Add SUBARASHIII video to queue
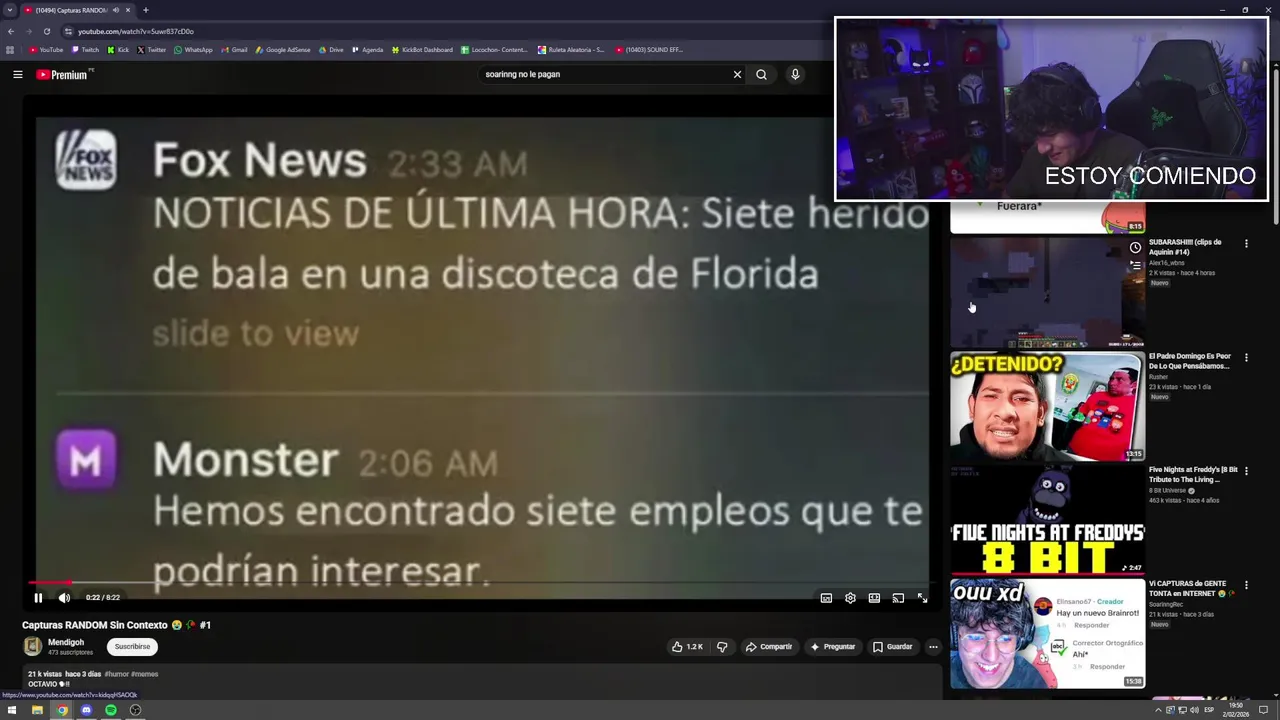 pos(1135,265)
